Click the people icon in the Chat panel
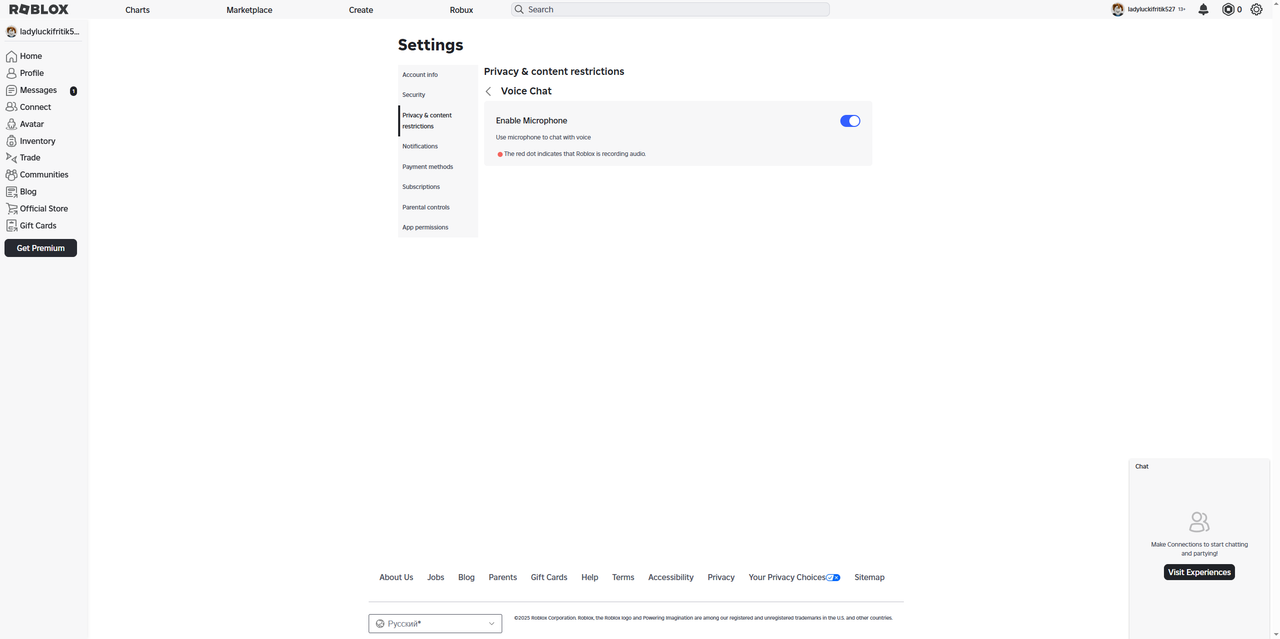This screenshot has height=639, width=1280. coord(1199,522)
